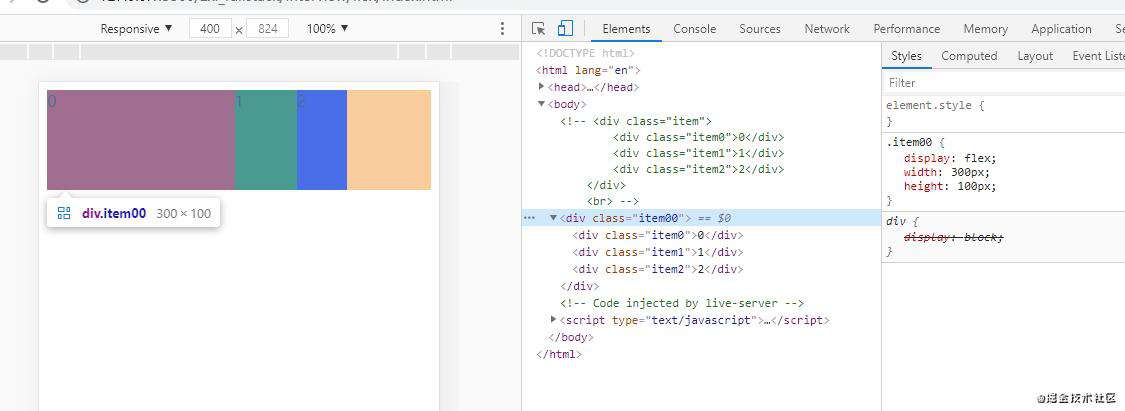Click the three-dot icon beside selected div.item00 line

529,218
